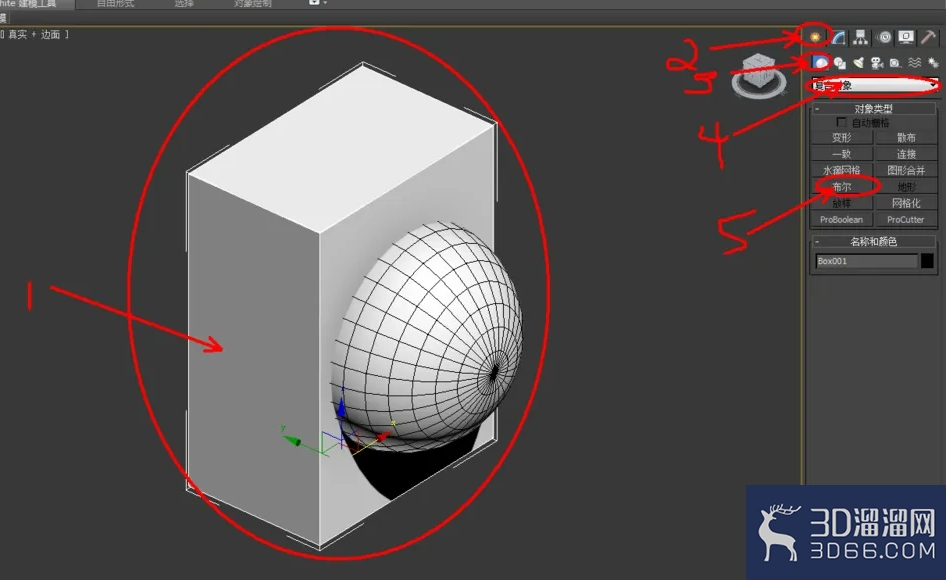Open the Modify panel tab
This screenshot has width=946, height=580.
838,37
